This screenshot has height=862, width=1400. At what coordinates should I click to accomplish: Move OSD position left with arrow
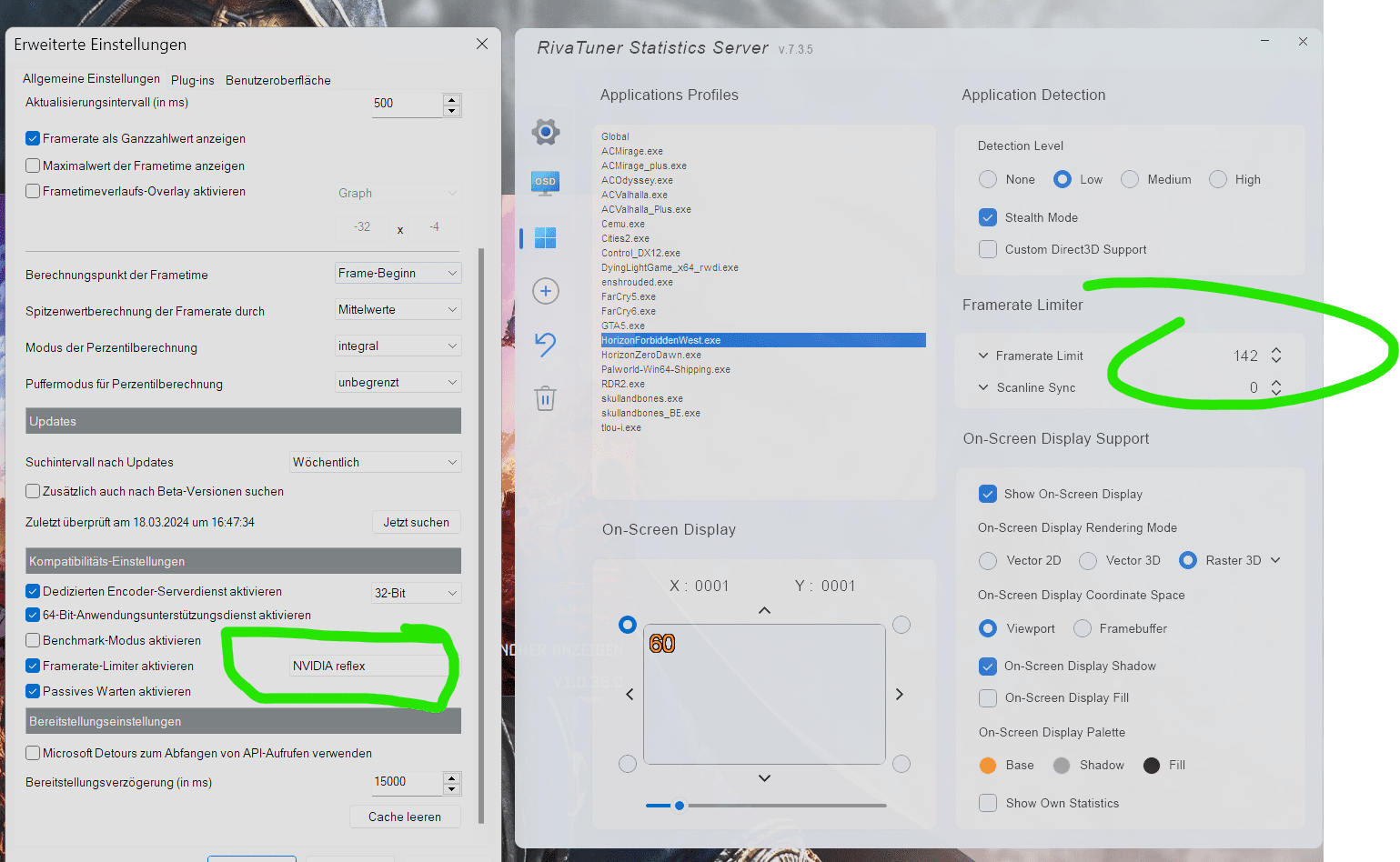pos(629,694)
